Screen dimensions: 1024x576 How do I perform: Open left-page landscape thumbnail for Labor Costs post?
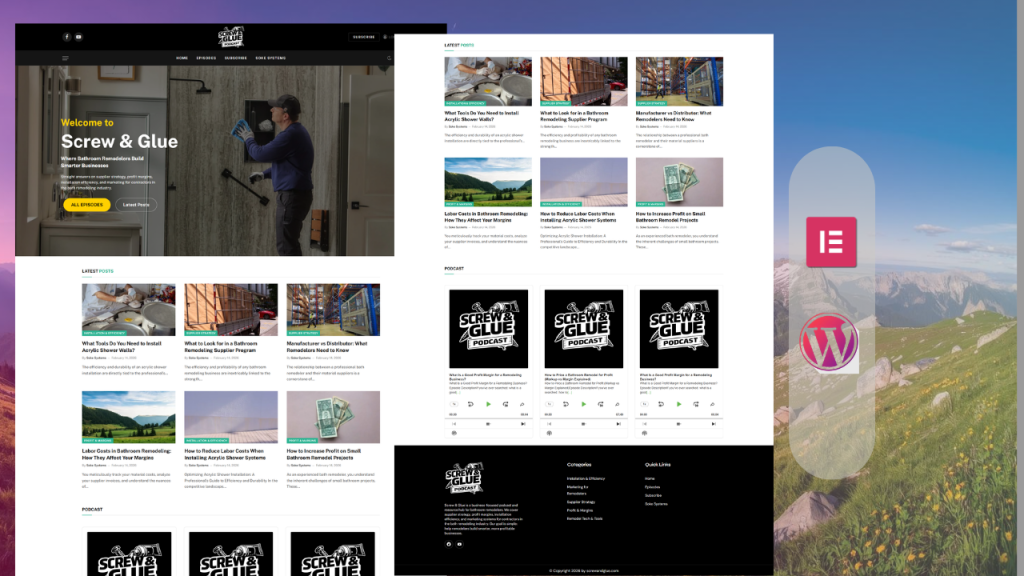click(x=129, y=417)
